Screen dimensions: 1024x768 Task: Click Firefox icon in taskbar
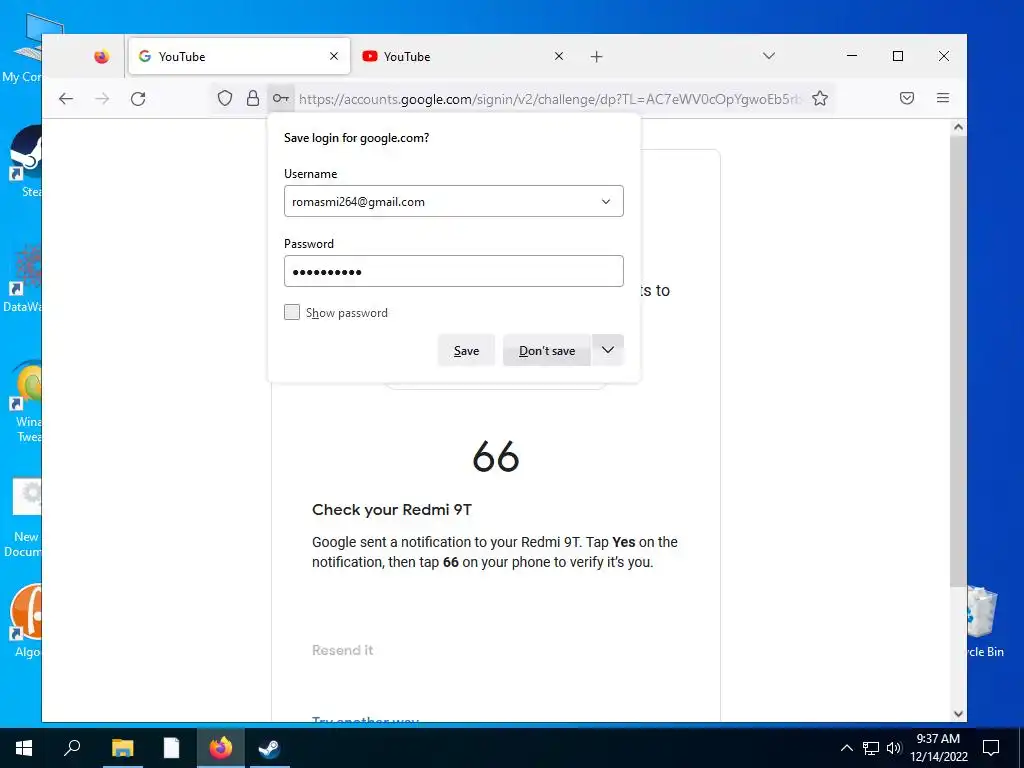point(221,748)
